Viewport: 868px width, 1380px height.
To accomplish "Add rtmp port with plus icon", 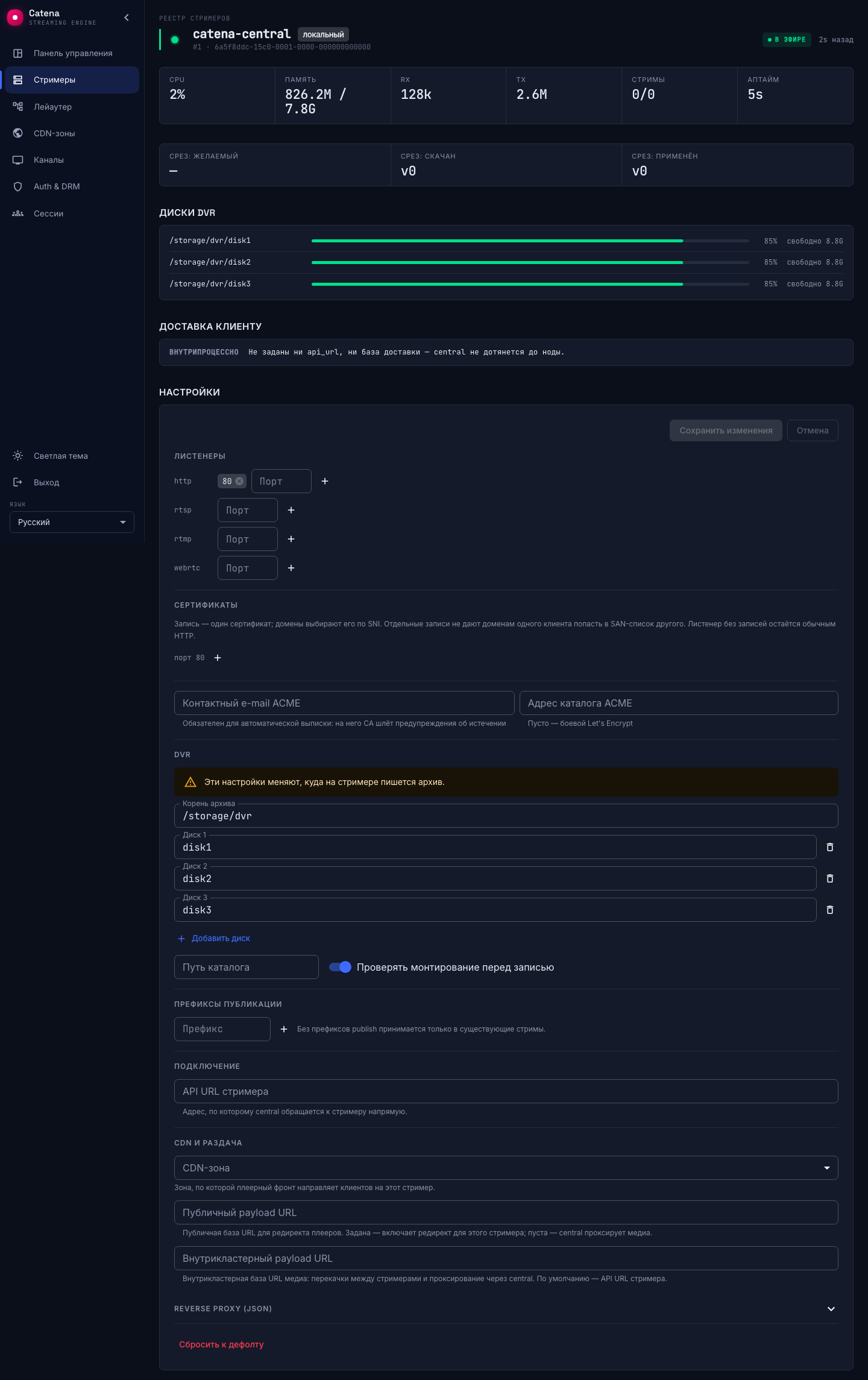I will (x=291, y=539).
